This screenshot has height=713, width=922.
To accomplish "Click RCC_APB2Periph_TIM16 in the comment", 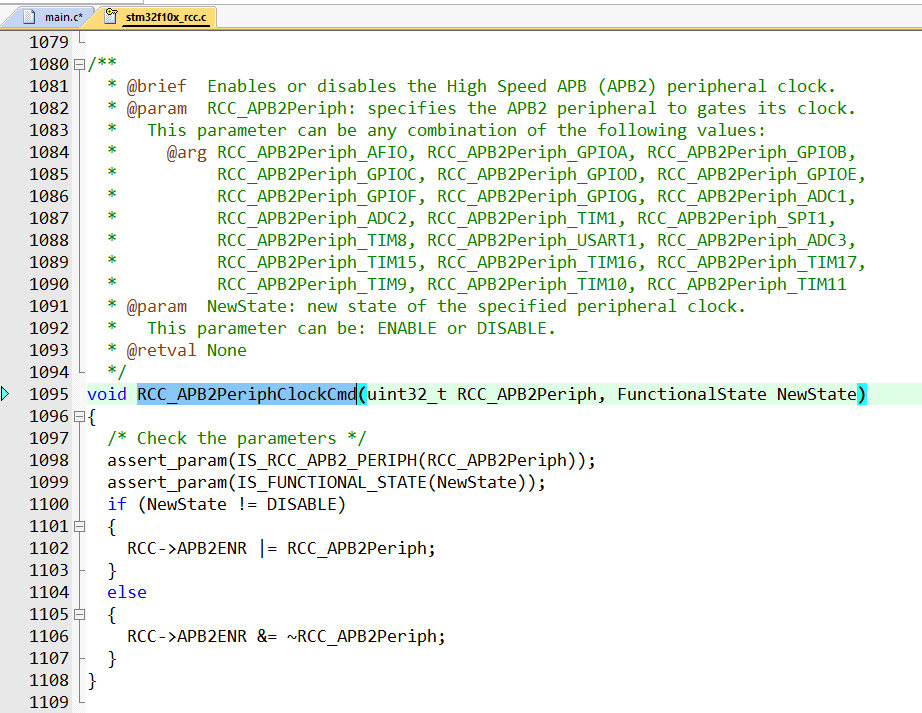I will point(537,262).
